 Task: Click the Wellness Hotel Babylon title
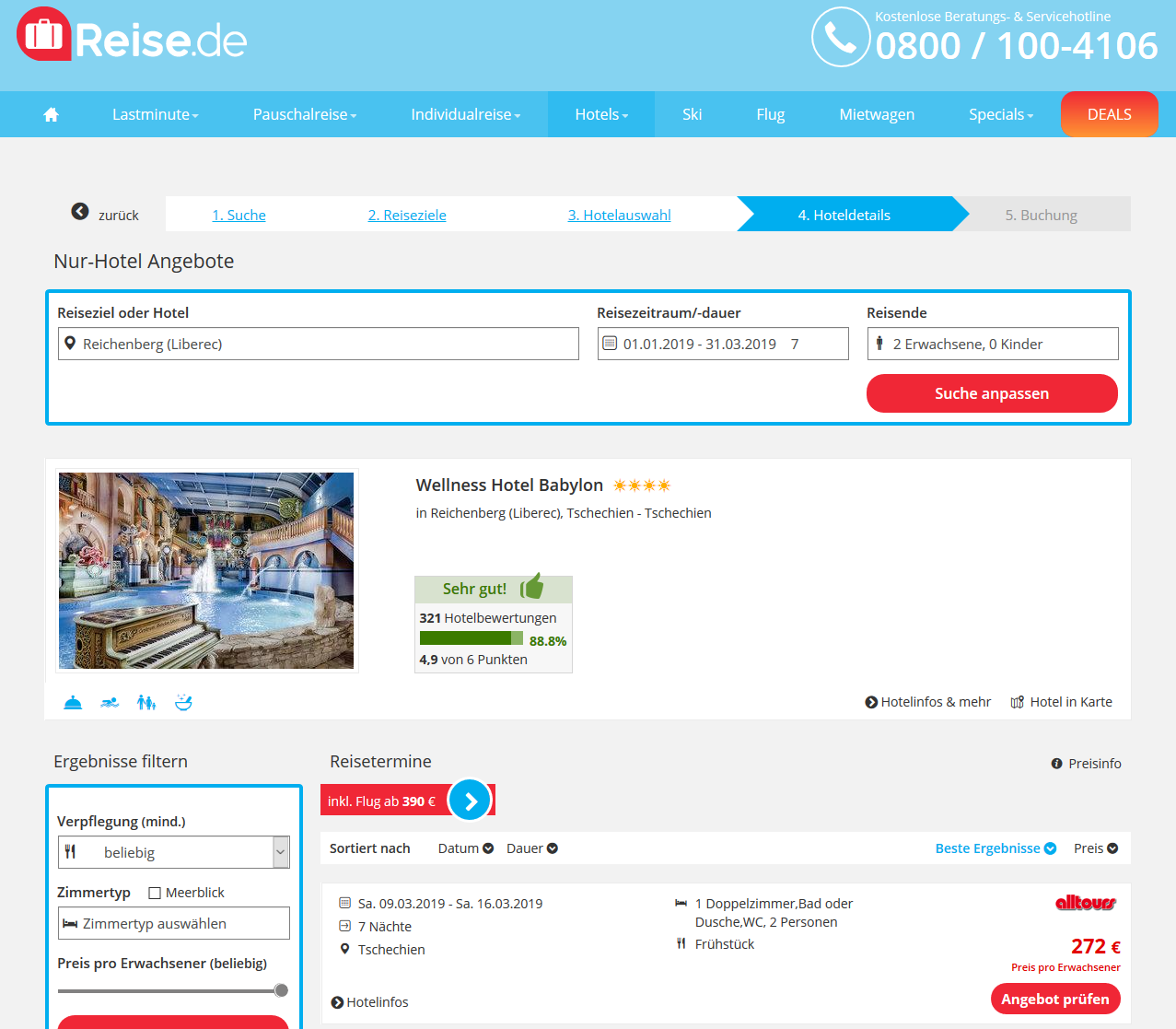(x=509, y=485)
